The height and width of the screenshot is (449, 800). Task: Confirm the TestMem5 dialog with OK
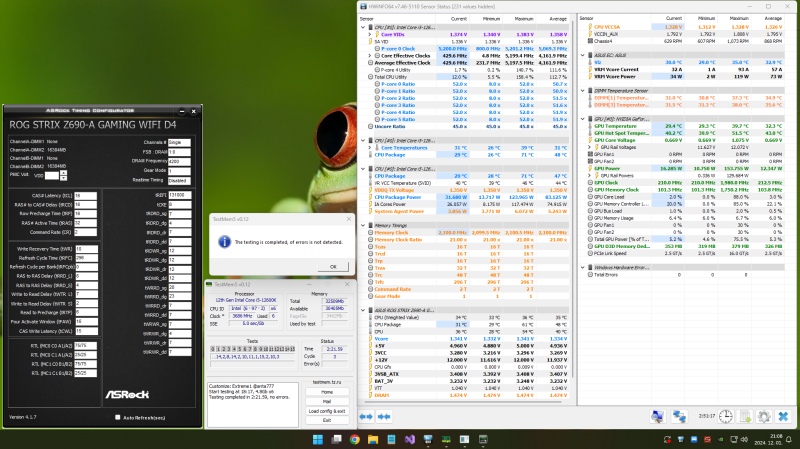333,266
